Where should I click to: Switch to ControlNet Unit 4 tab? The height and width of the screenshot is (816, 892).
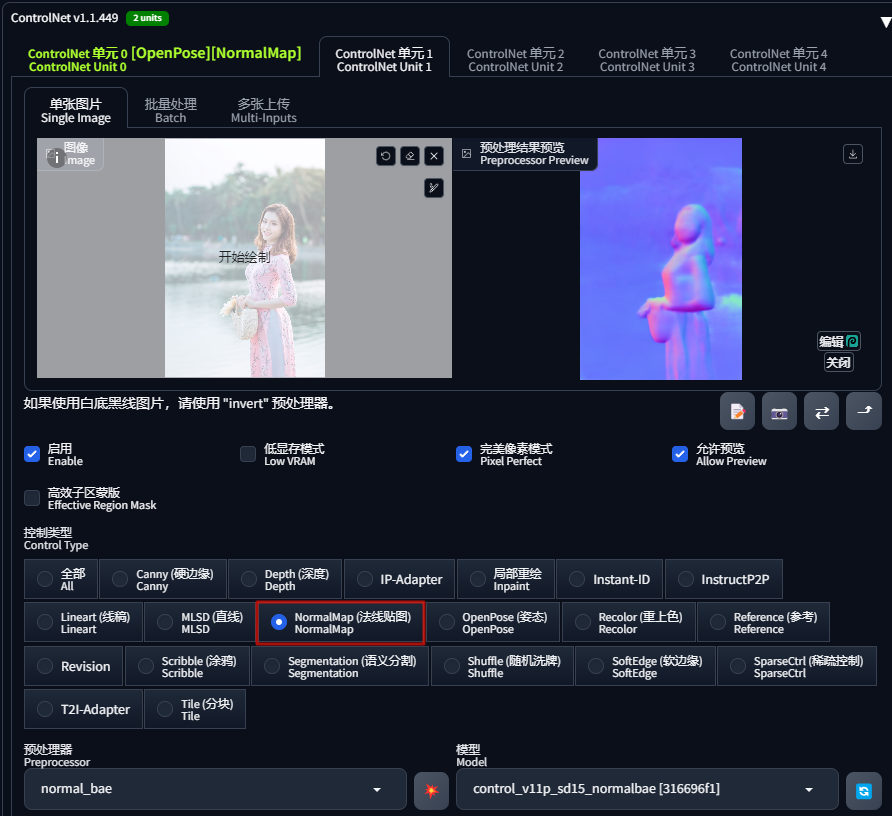[x=778, y=59]
